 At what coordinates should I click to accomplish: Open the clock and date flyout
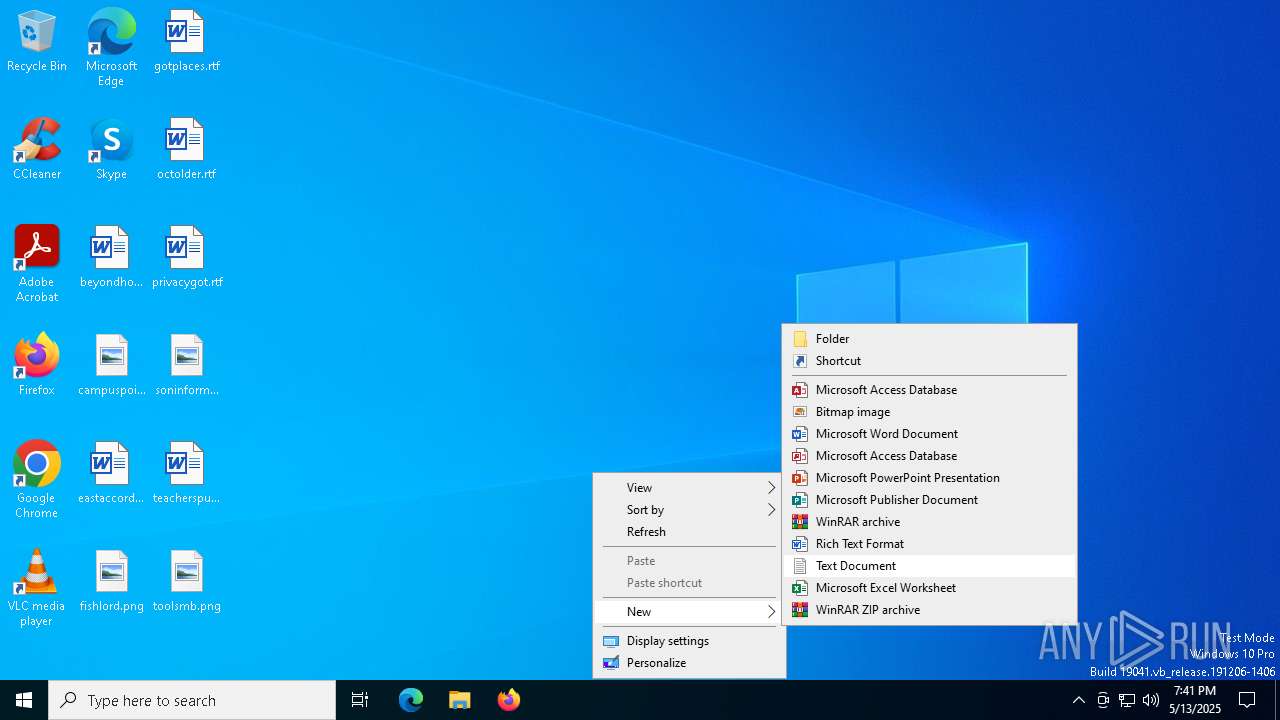click(1195, 700)
